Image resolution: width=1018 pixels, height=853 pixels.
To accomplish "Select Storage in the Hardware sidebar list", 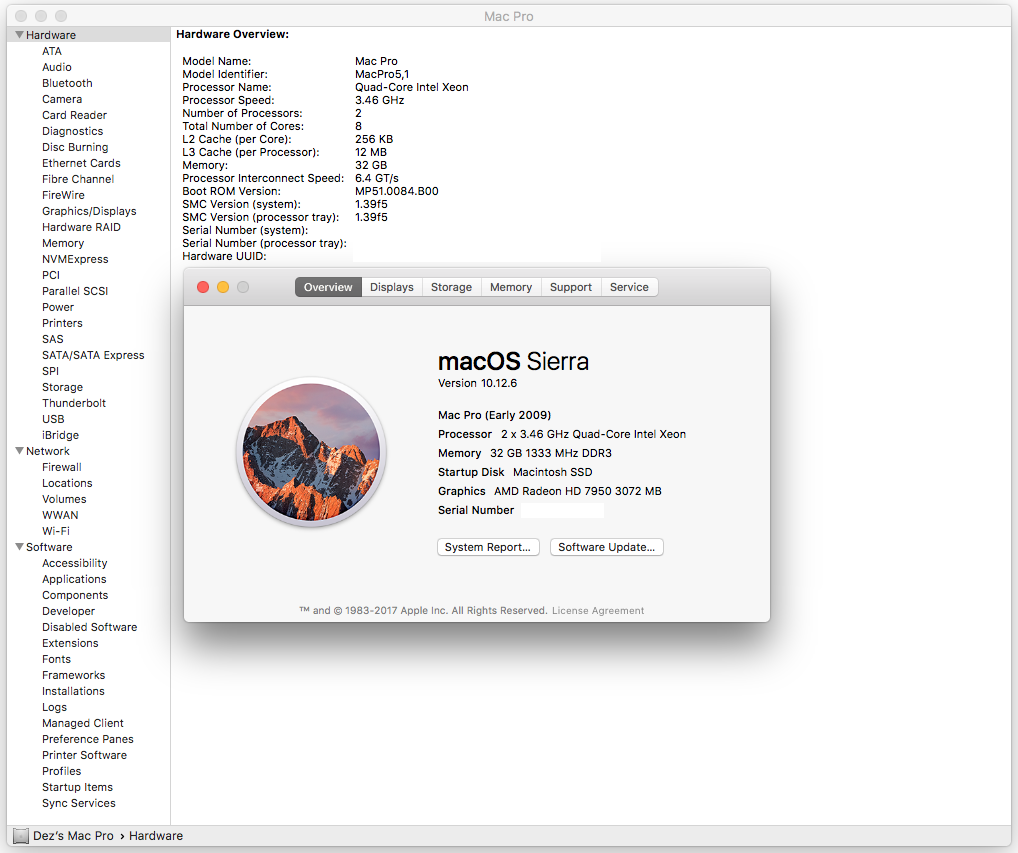I will [62, 387].
